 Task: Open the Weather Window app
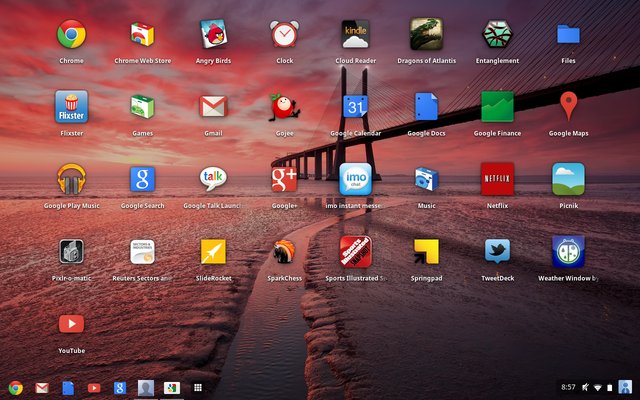(x=569, y=251)
